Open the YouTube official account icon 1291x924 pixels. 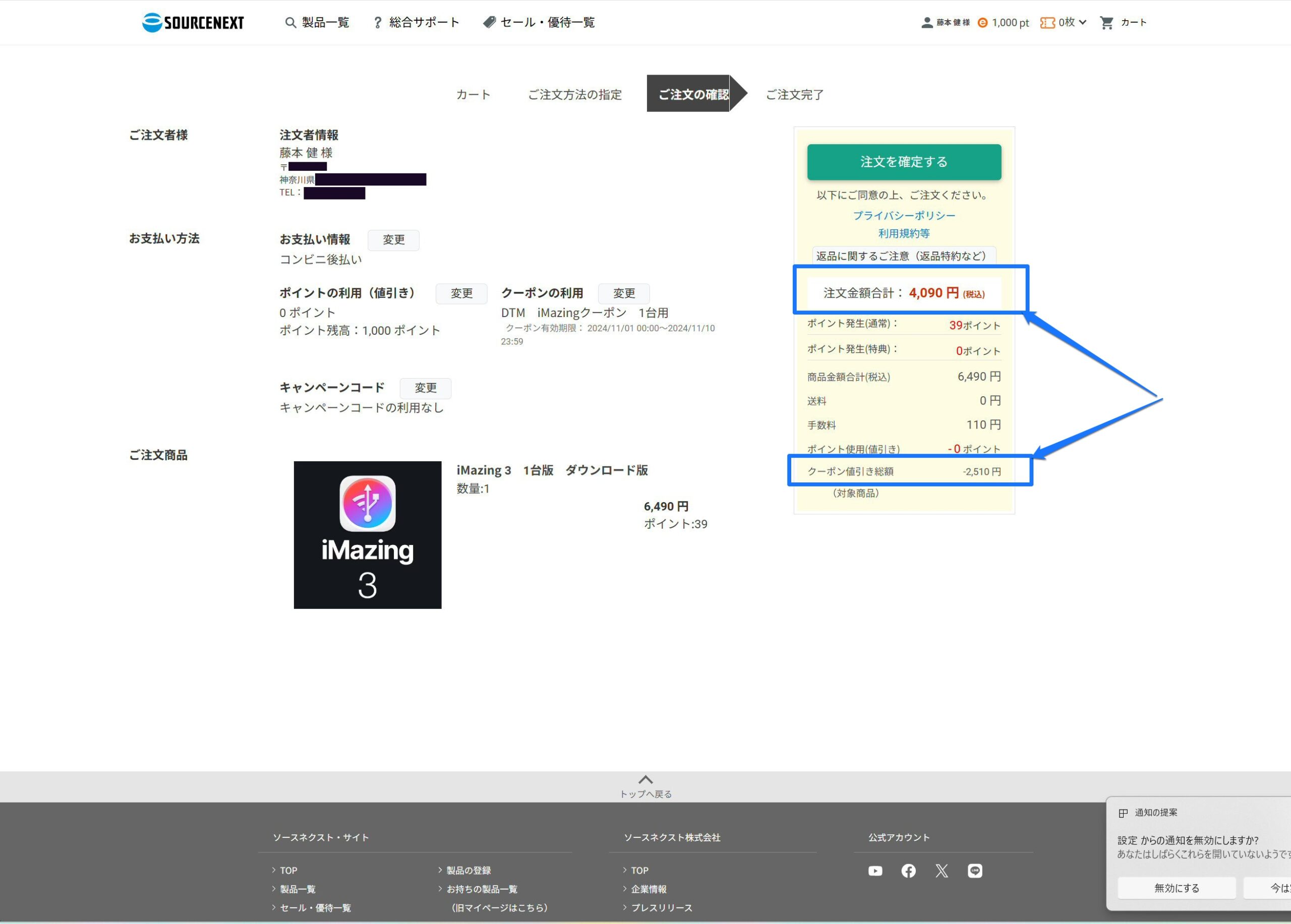click(875, 871)
